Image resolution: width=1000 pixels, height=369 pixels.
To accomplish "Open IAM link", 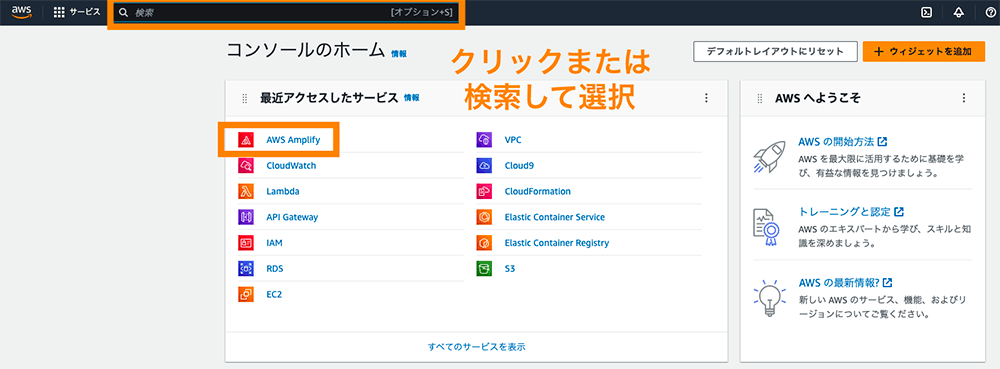I will 274,243.
